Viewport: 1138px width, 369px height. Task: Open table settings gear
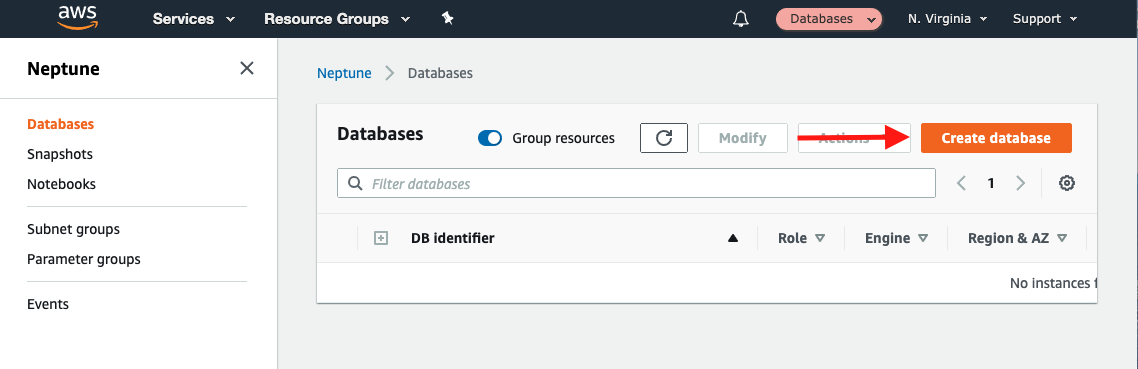pos(1066,184)
